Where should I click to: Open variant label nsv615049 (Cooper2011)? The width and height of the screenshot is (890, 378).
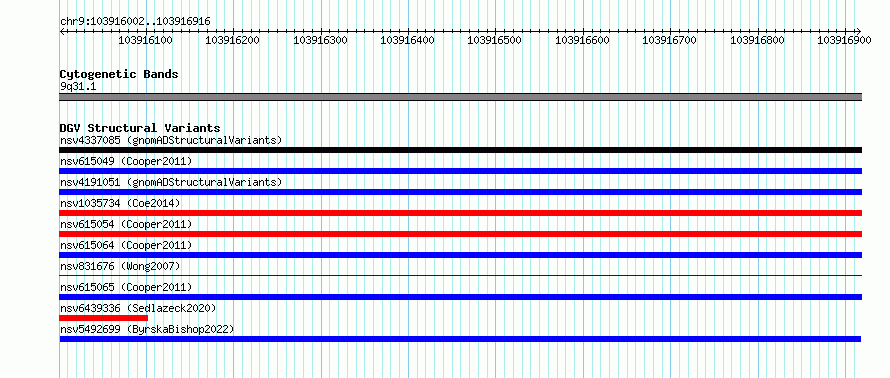[x=126, y=161]
